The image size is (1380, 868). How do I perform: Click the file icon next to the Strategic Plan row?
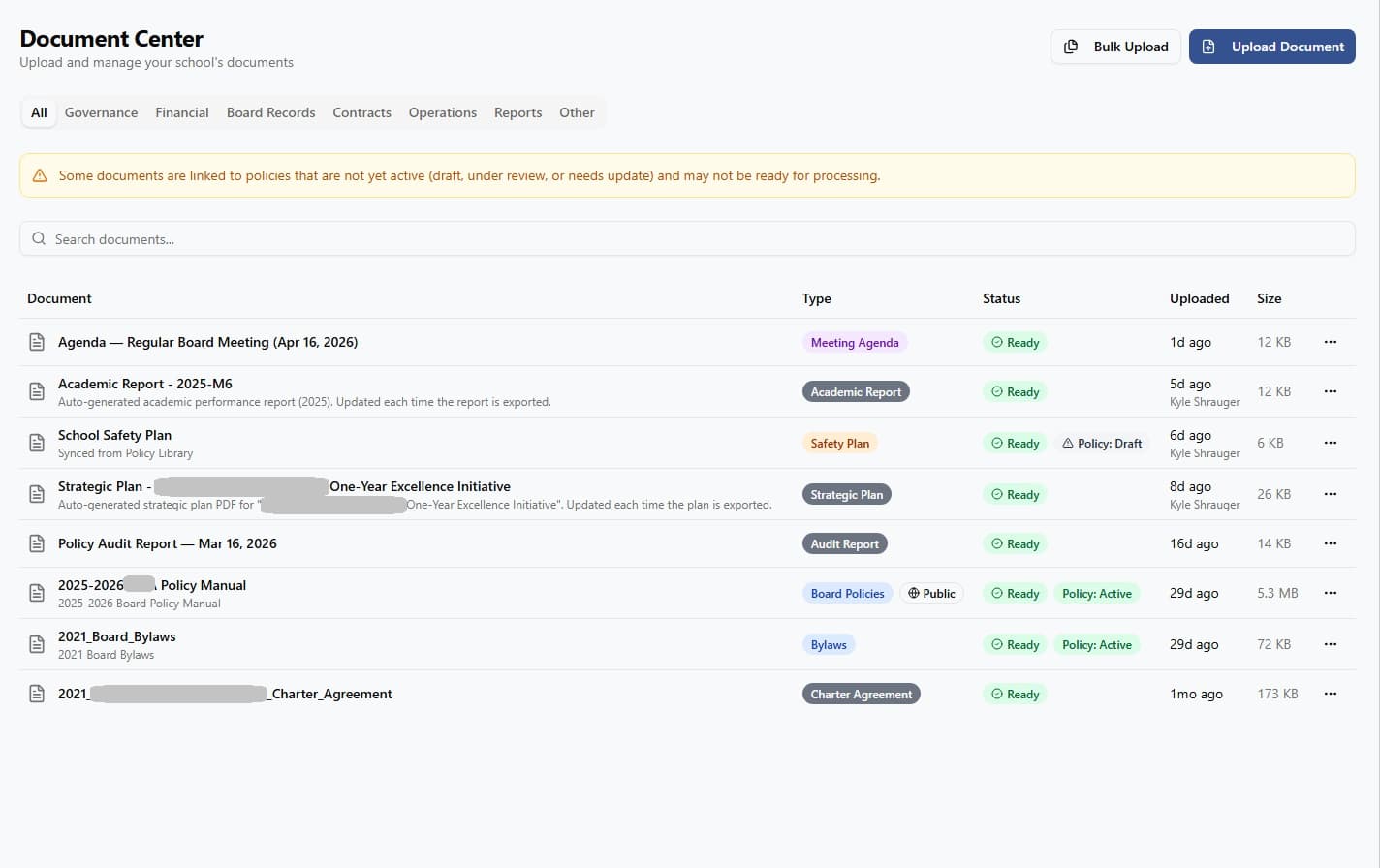(36, 494)
